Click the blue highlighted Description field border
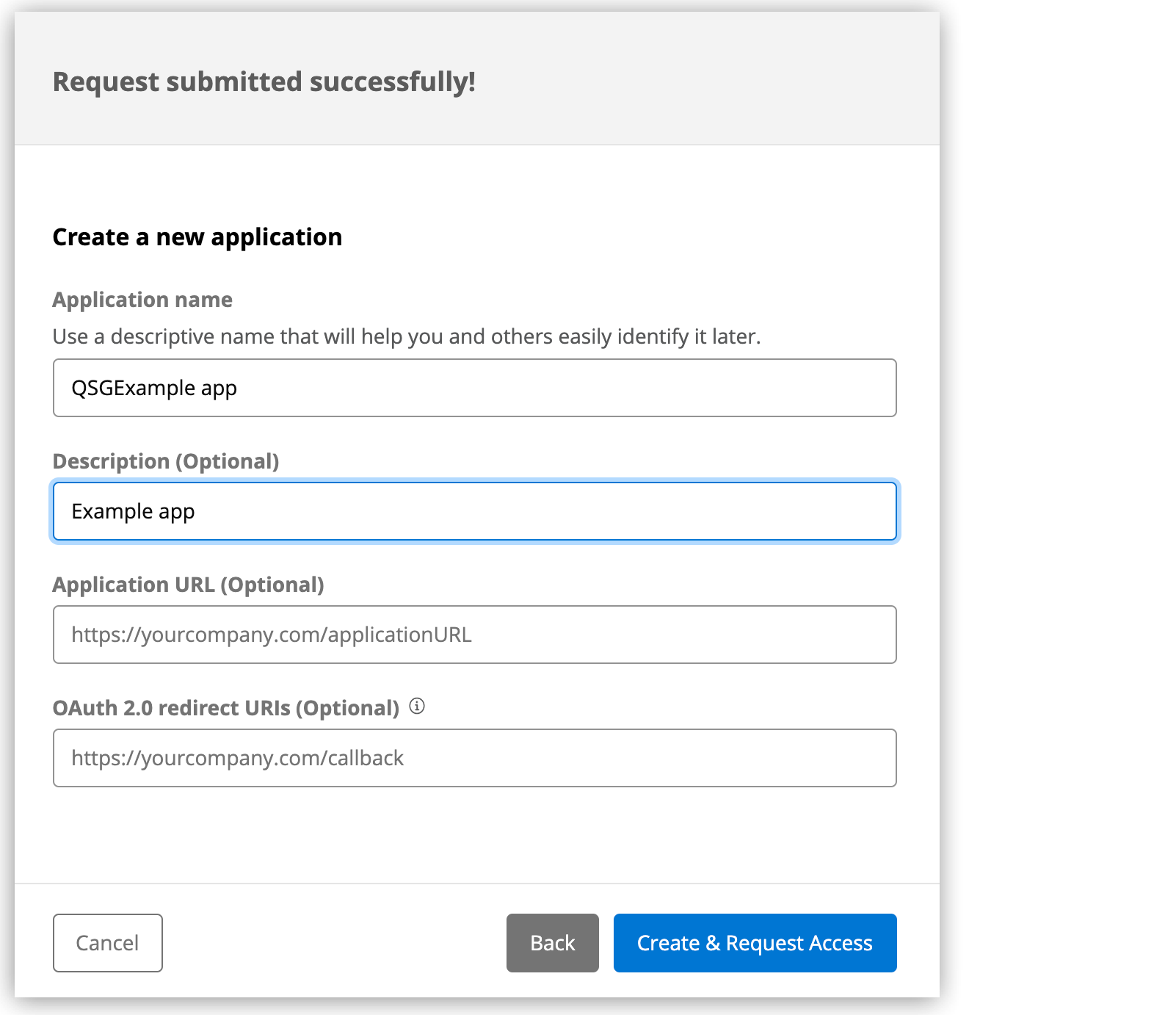1176x1015 pixels. click(x=473, y=482)
